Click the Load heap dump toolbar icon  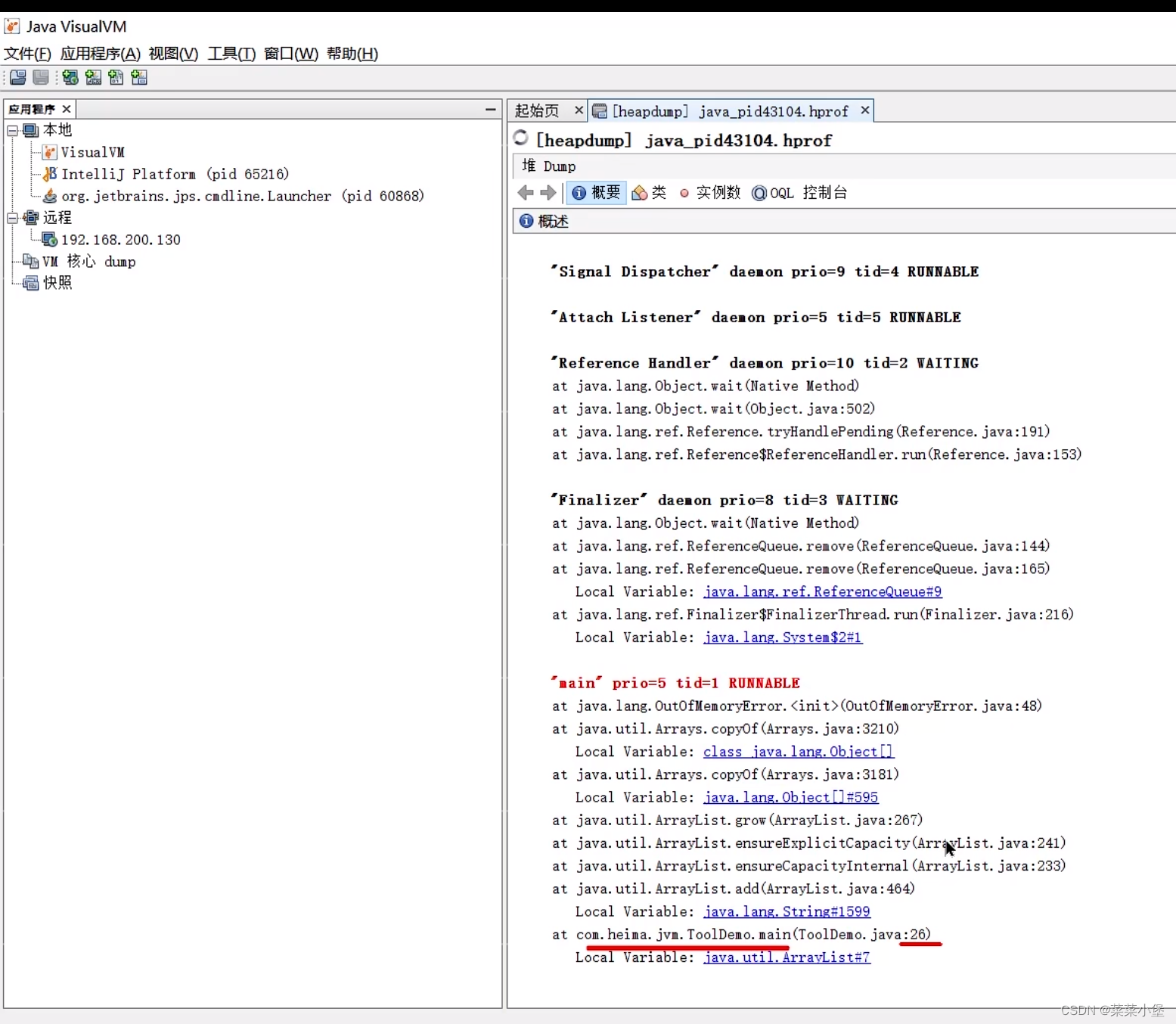(x=18, y=77)
